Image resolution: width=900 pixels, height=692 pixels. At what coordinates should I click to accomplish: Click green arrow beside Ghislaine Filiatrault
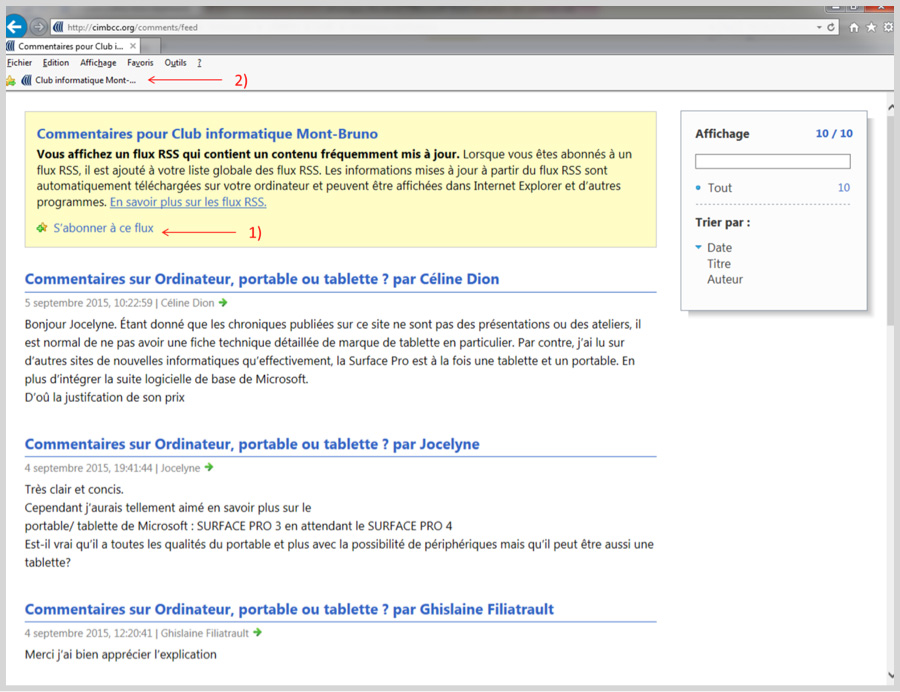258,632
